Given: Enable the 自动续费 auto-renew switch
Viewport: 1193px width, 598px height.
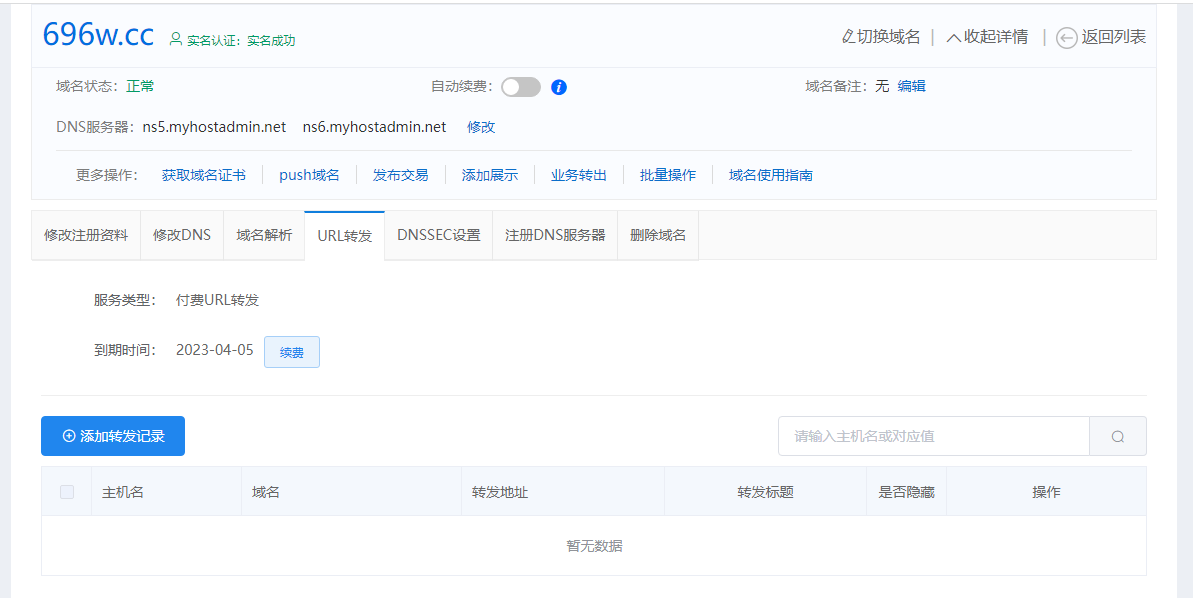Looking at the screenshot, I should 520,87.
